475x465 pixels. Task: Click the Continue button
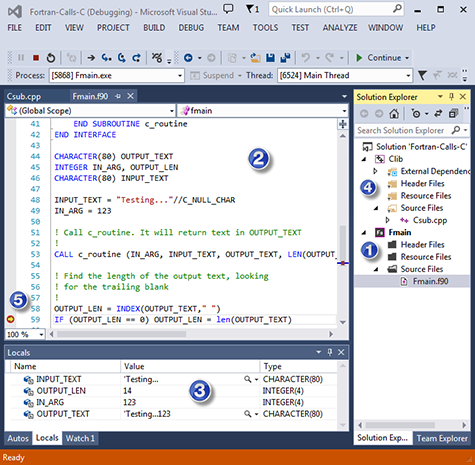(x=379, y=58)
